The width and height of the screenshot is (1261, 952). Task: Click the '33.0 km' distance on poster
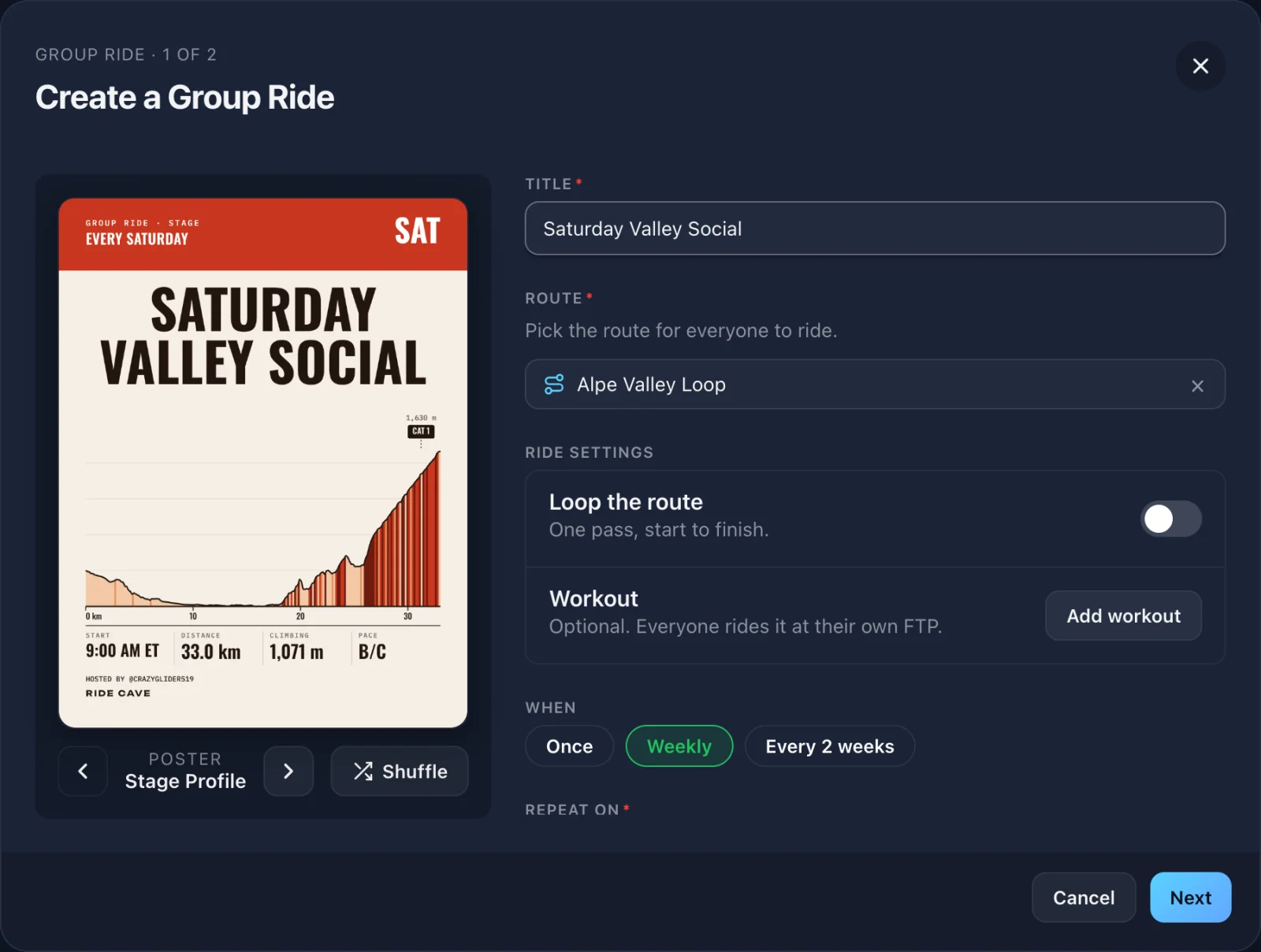click(210, 652)
